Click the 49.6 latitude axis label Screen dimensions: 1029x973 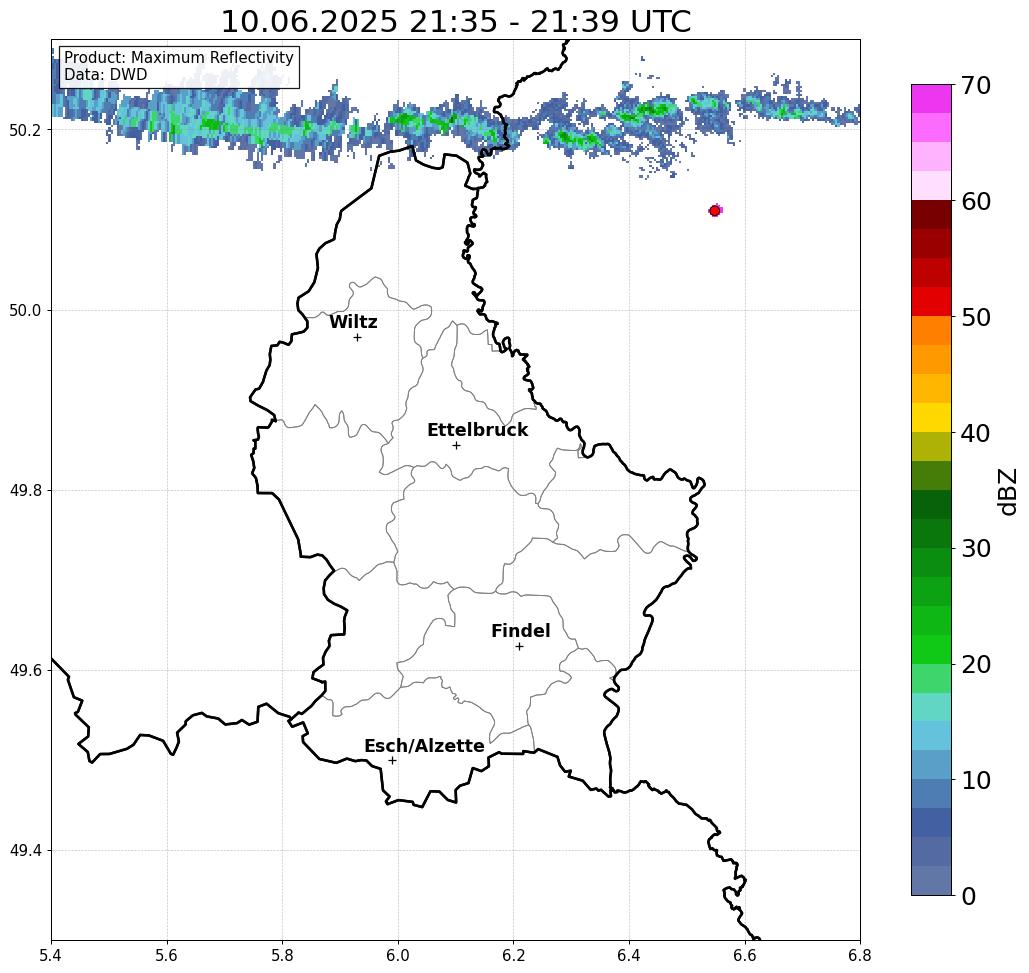pyautogui.click(x=25, y=671)
